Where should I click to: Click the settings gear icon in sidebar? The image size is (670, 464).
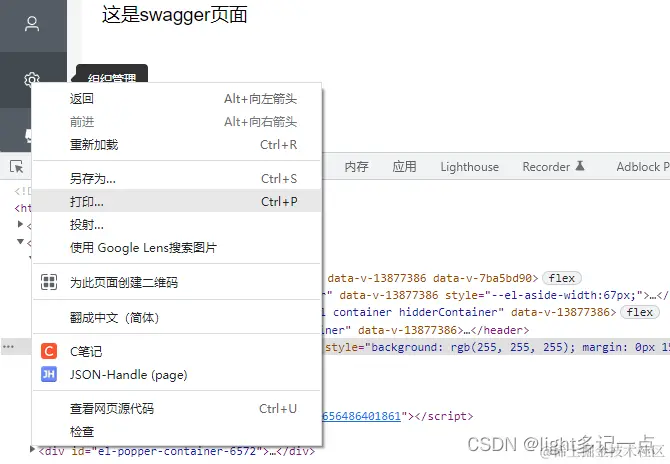[x=32, y=79]
